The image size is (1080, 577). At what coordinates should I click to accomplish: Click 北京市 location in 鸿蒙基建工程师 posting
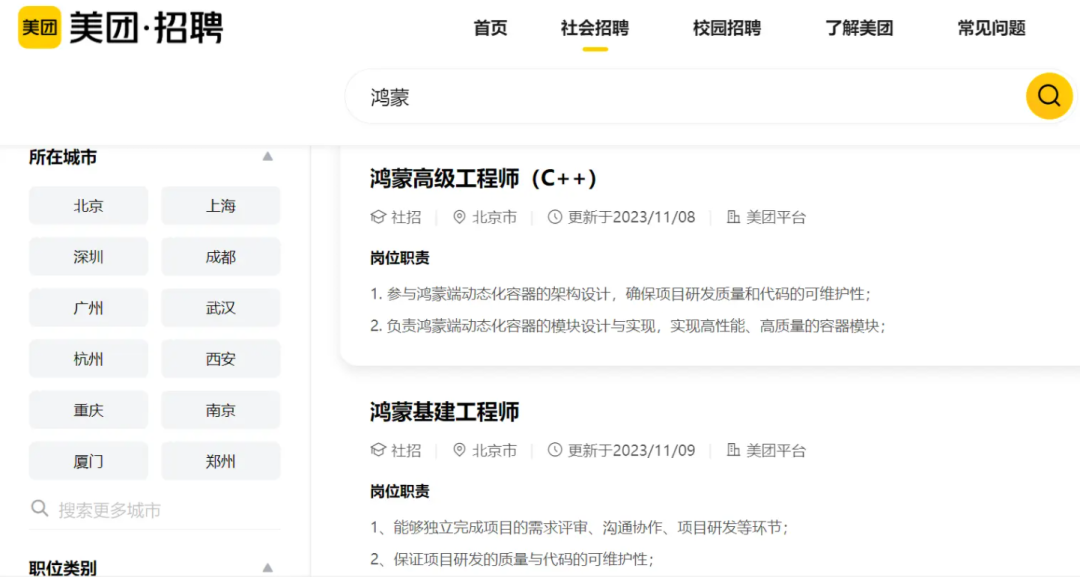(x=494, y=450)
